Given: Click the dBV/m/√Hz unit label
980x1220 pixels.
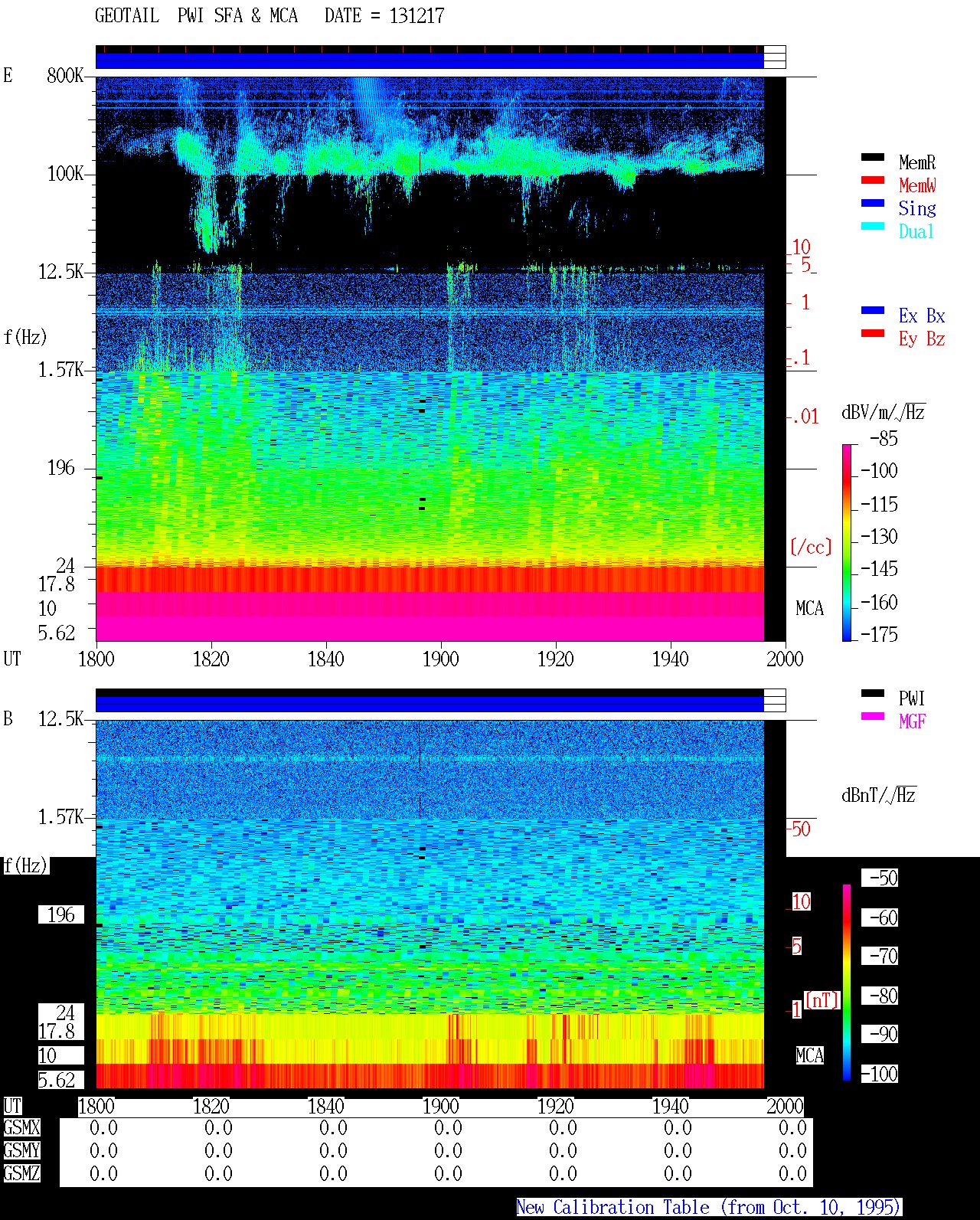Looking at the screenshot, I should tap(884, 412).
